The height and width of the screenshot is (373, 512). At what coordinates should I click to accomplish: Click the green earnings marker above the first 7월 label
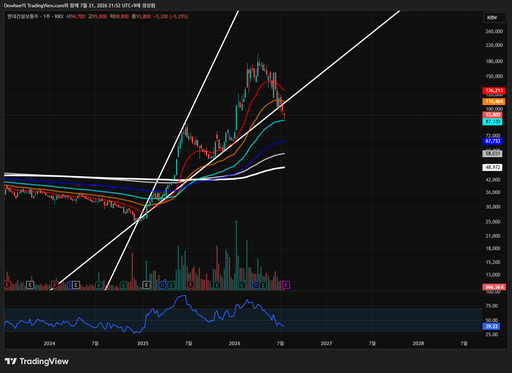98,285
